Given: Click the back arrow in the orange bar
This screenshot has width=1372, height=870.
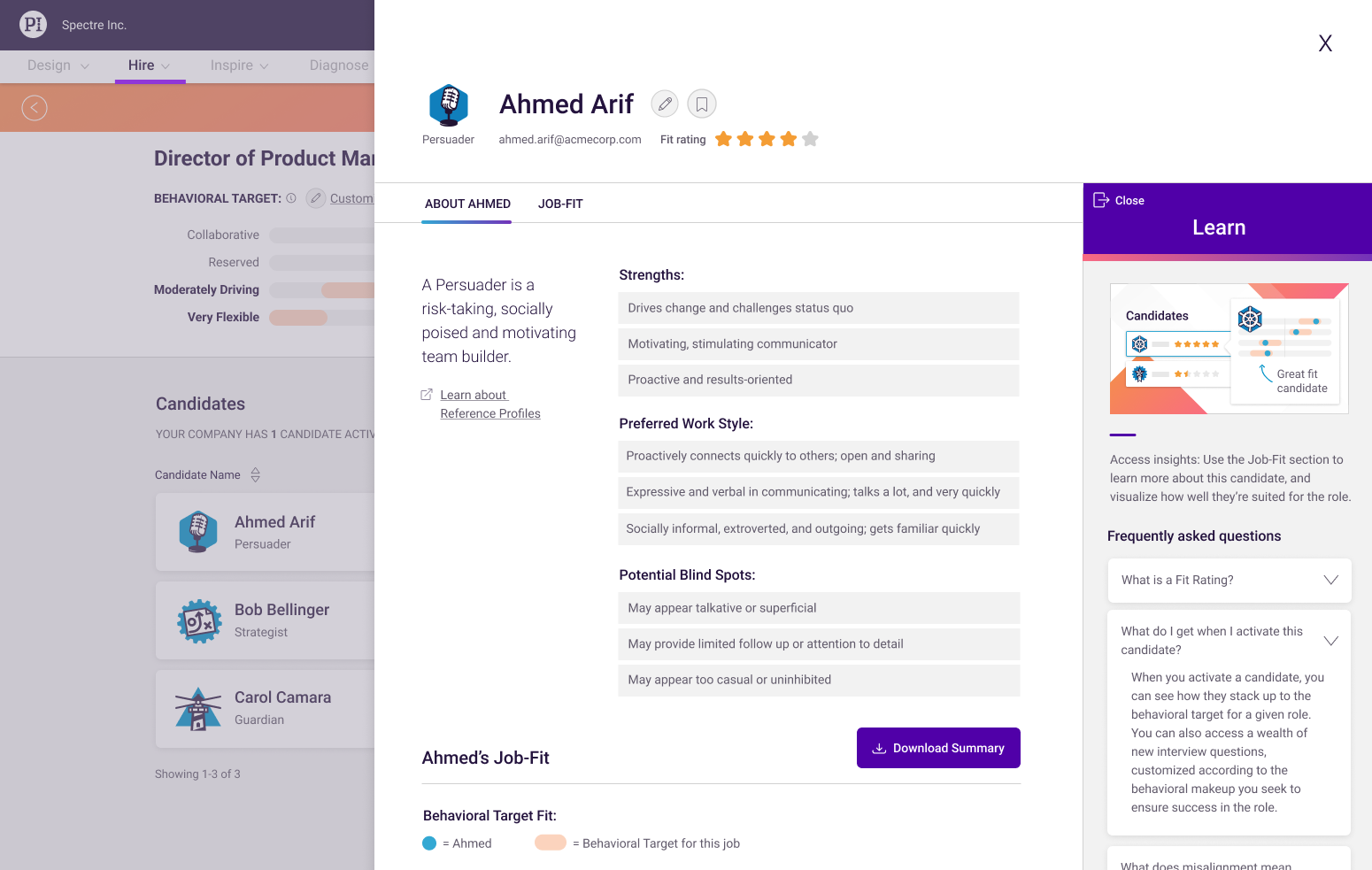Looking at the screenshot, I should (x=35, y=108).
